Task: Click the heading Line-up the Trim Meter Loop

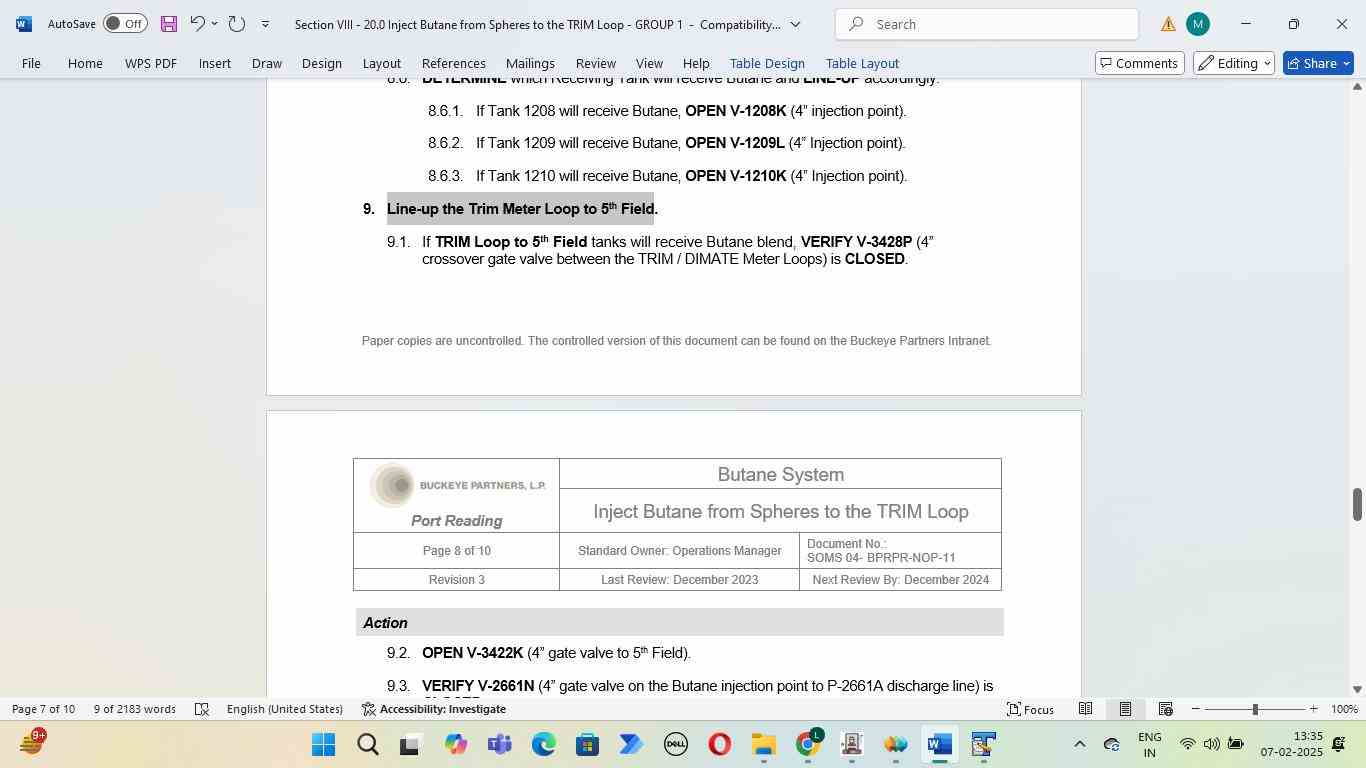Action: click(520, 209)
